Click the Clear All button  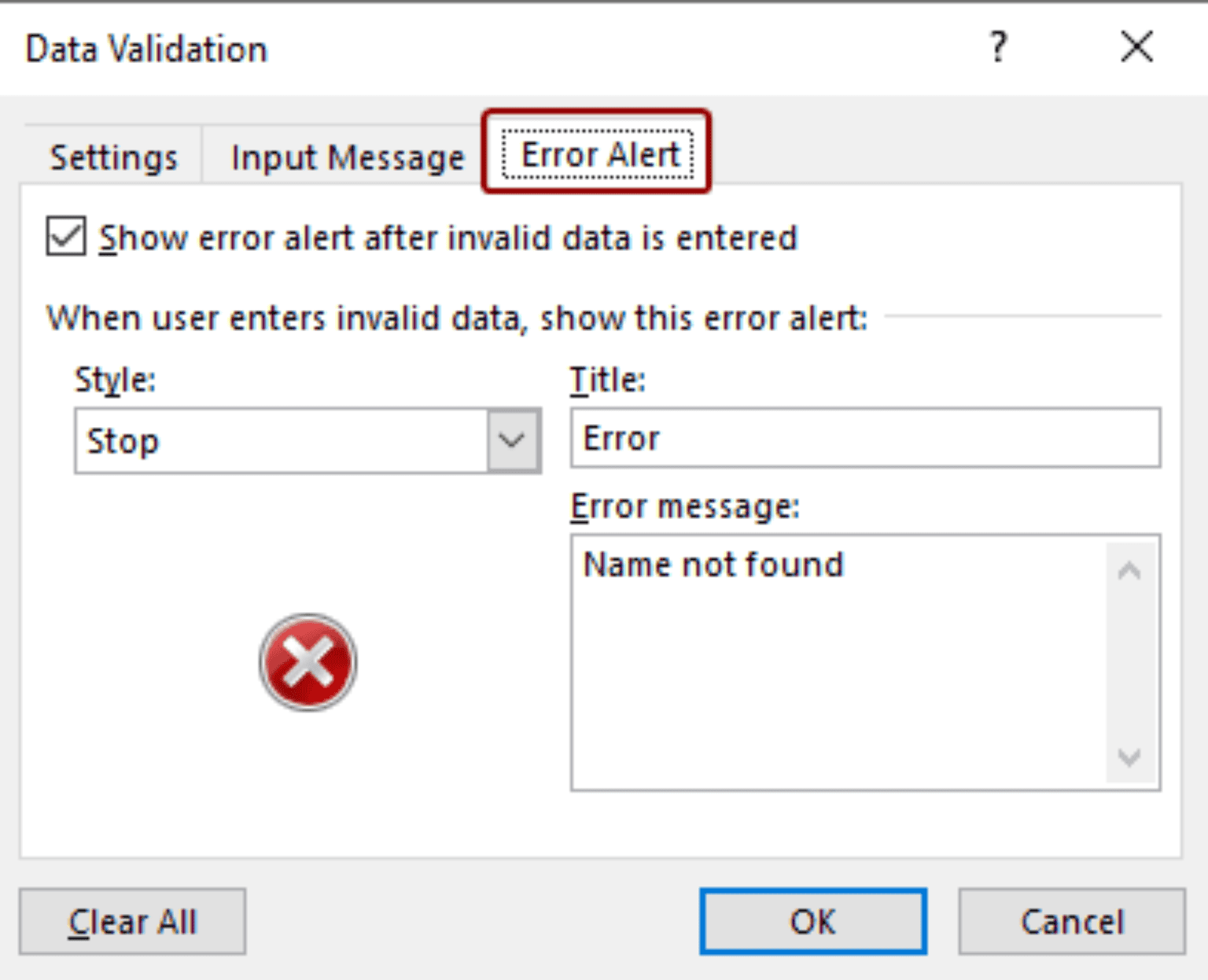point(132,921)
